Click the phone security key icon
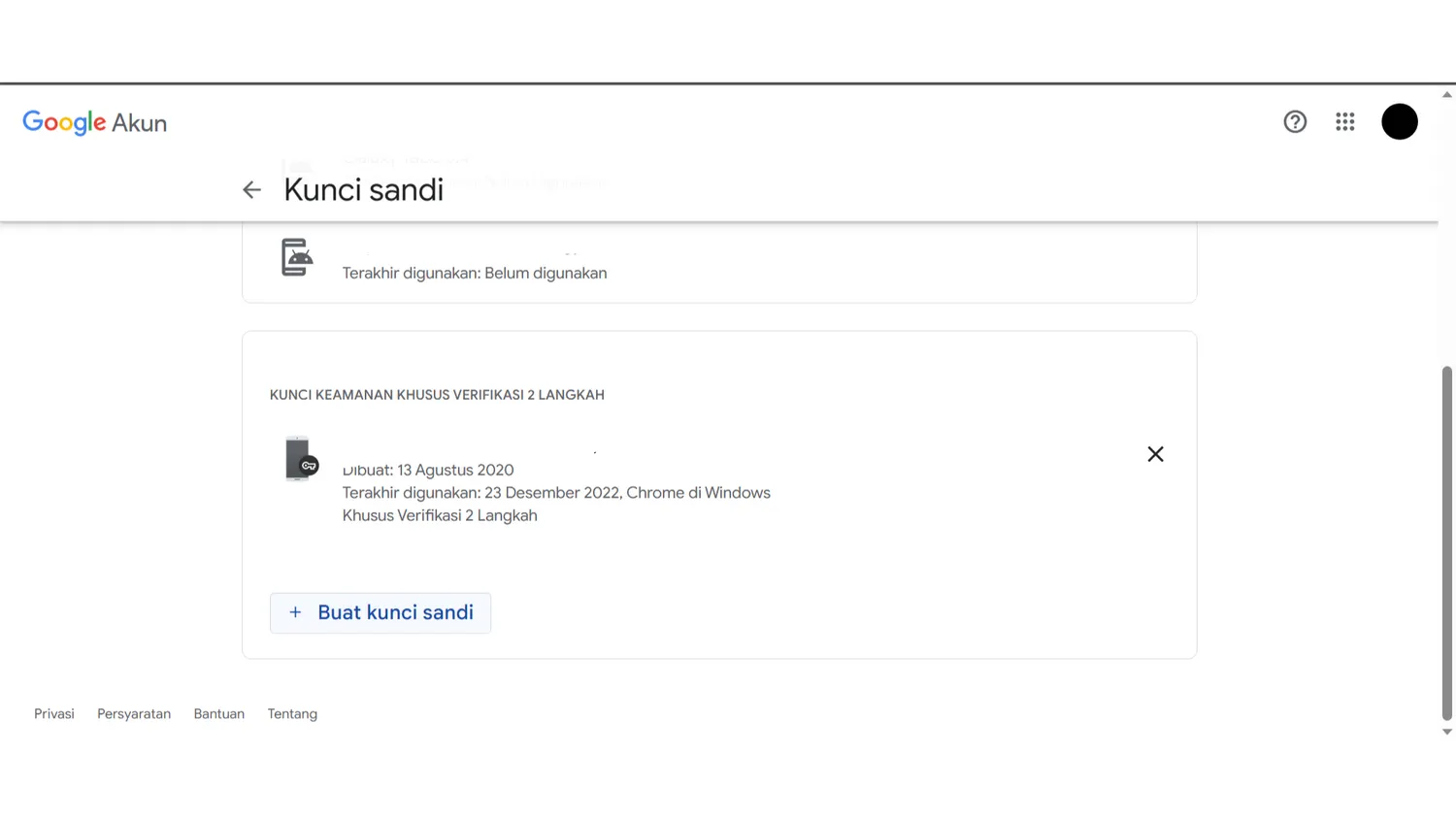The width and height of the screenshot is (1456, 818). [300, 459]
